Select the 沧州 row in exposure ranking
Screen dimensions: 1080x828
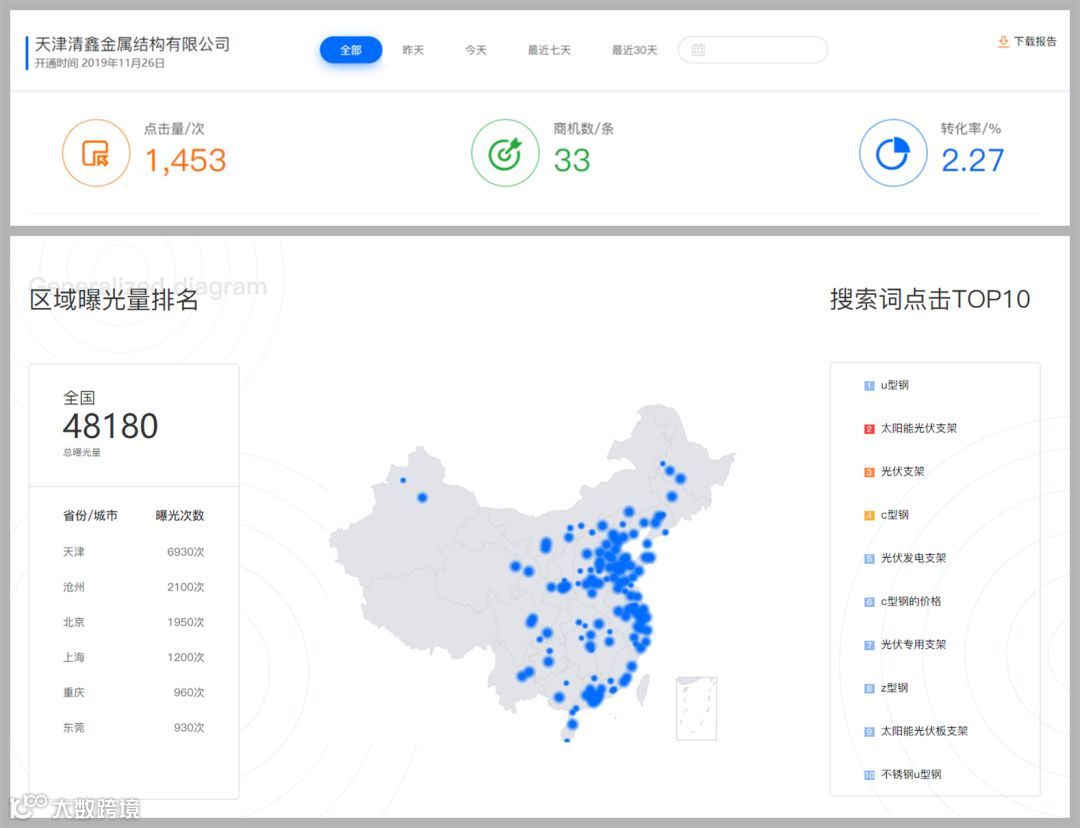click(x=134, y=587)
